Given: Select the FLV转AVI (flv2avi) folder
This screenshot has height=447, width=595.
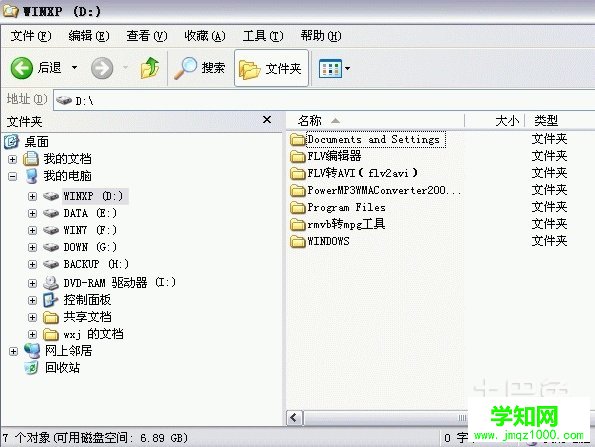Looking at the screenshot, I should [362, 173].
